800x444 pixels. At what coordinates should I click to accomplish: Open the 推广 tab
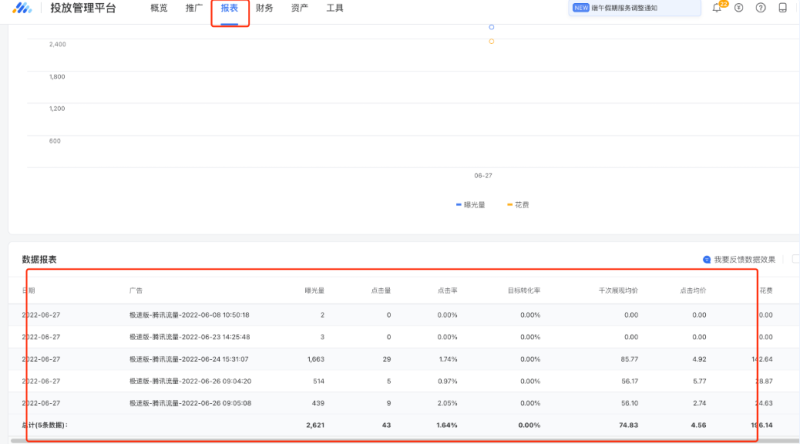tap(194, 8)
